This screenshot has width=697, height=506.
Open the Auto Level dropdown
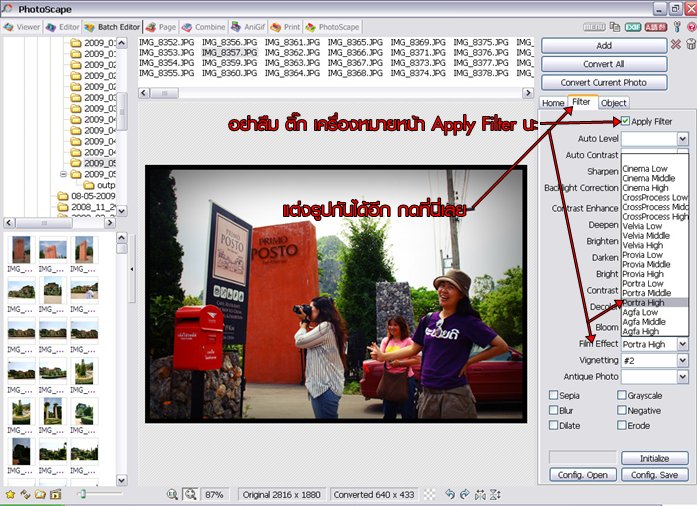tap(683, 139)
